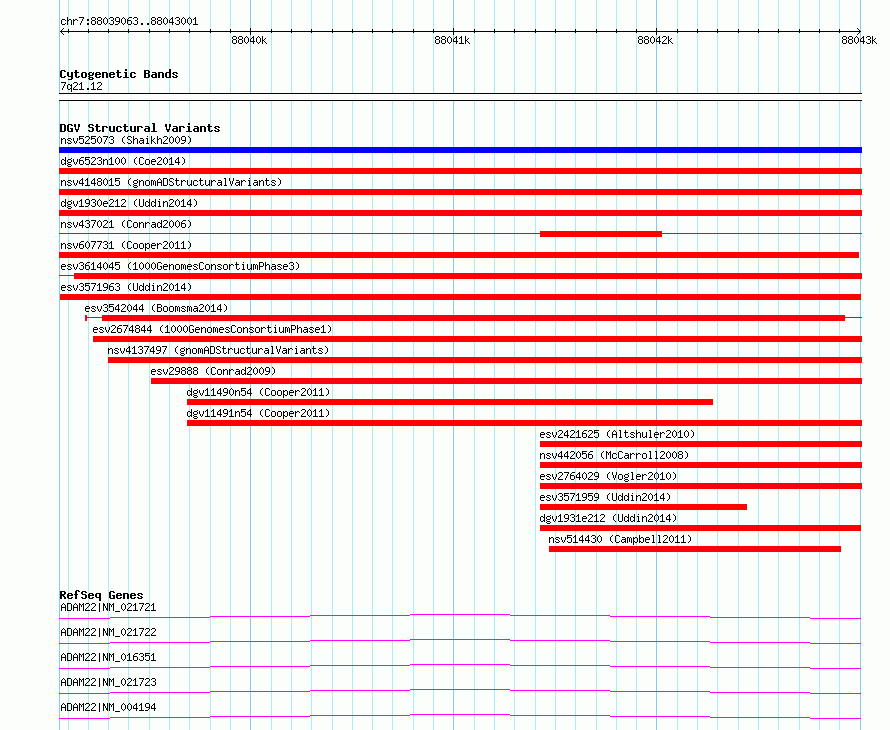Click dgv11490n54 (Cooper2011) label
890x730 pixels.
tap(258, 392)
